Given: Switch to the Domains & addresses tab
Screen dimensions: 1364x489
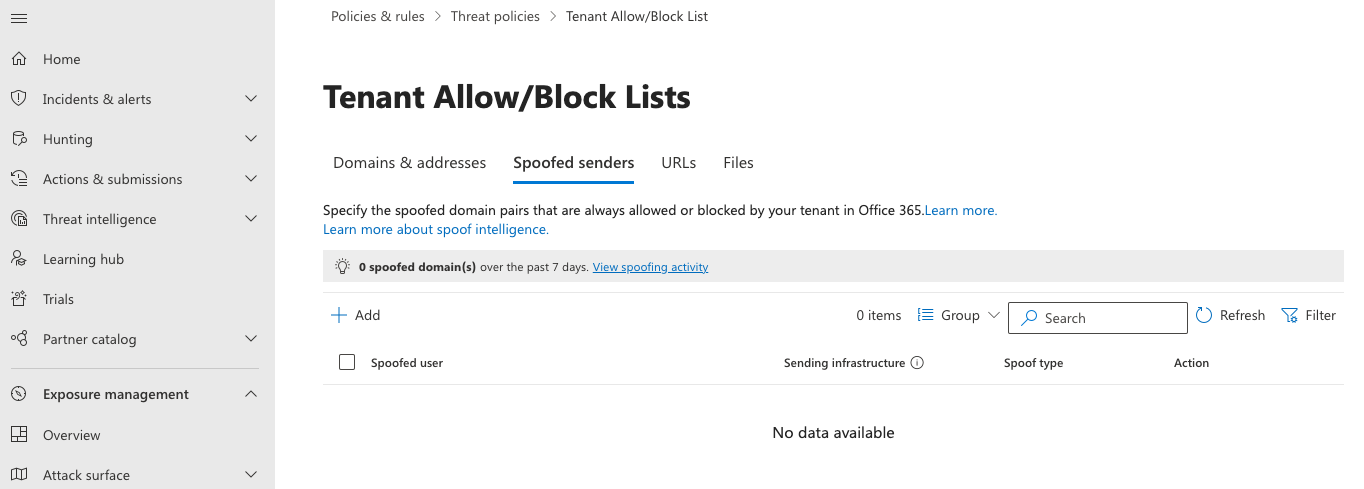Looking at the screenshot, I should (409, 163).
